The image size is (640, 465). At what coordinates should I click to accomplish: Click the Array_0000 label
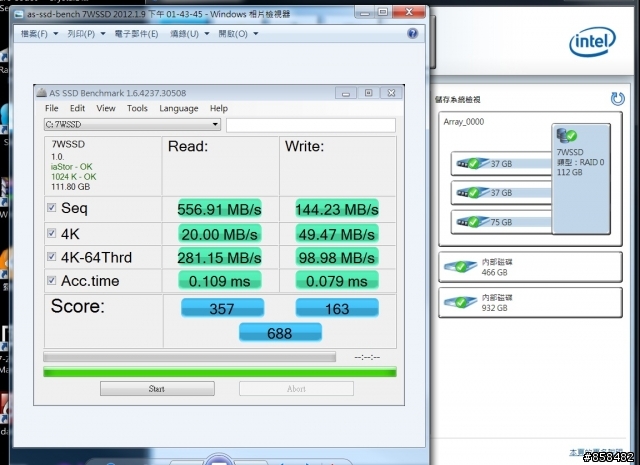tap(464, 122)
